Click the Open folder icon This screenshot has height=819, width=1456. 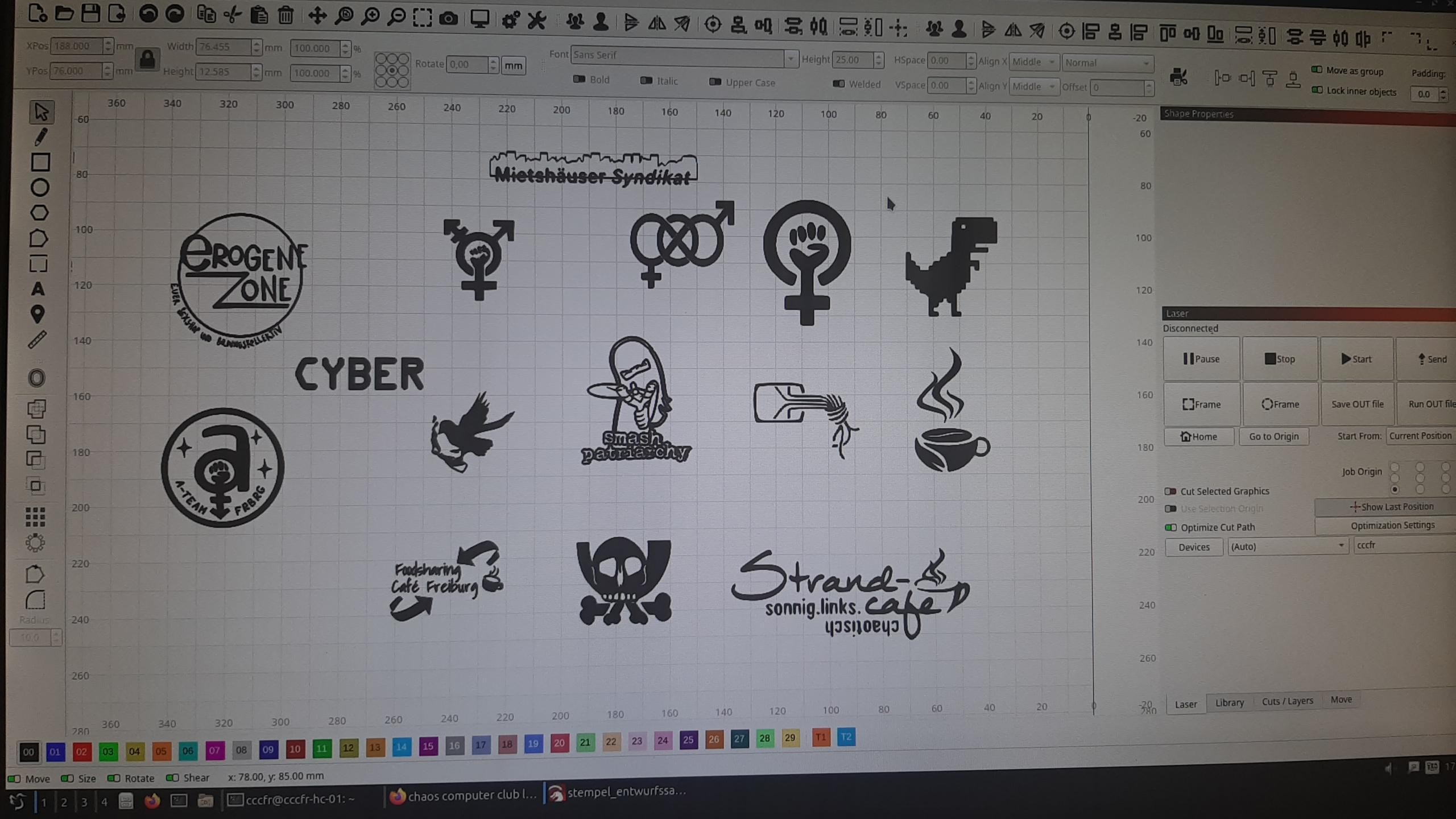pos(64,13)
